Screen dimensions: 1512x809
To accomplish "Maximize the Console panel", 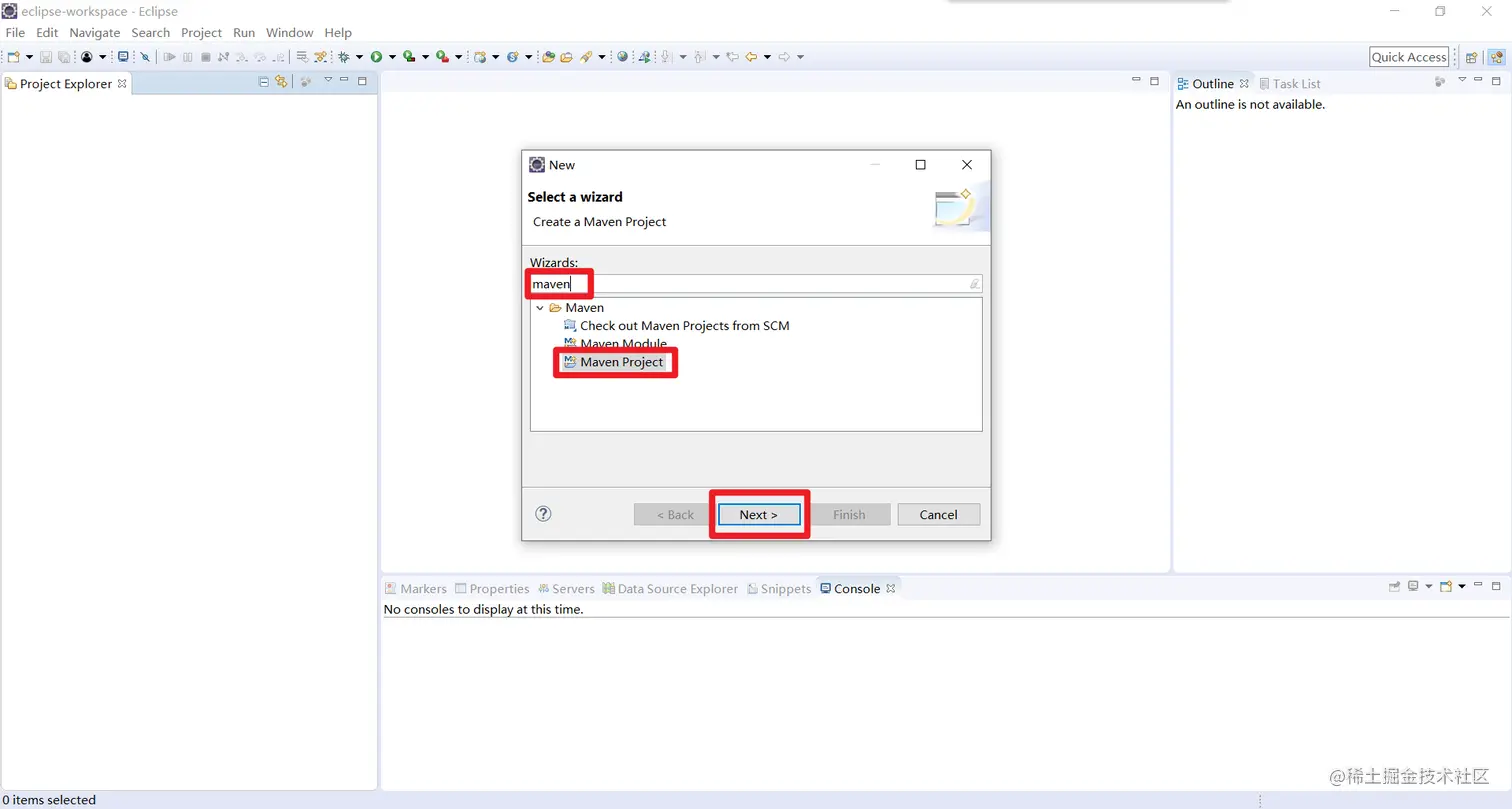I will coord(1496,586).
